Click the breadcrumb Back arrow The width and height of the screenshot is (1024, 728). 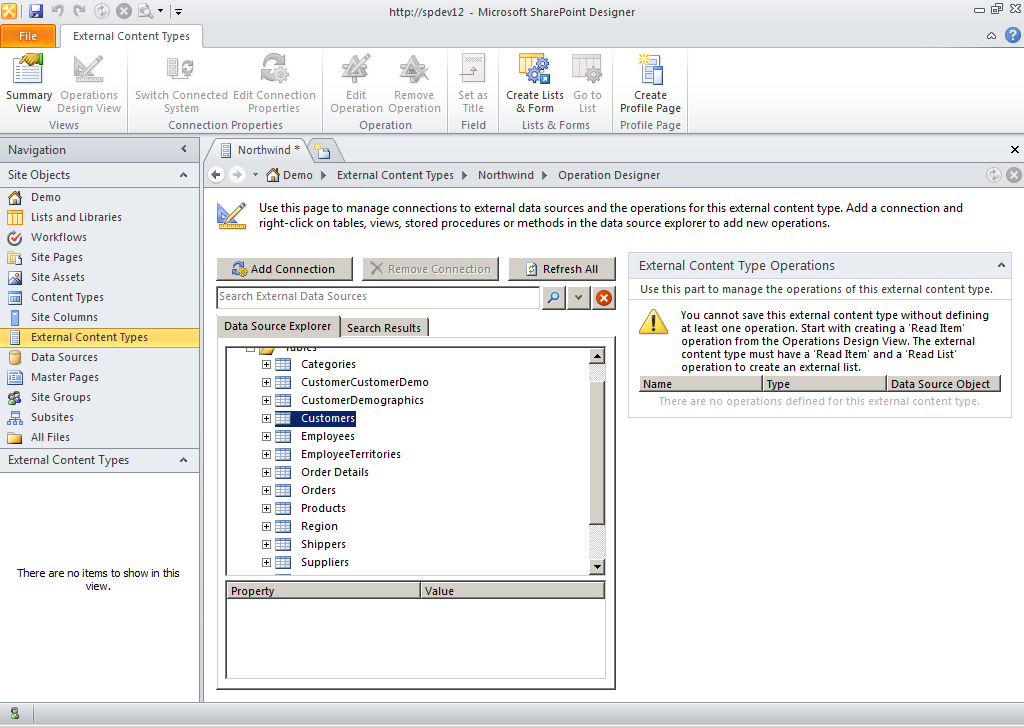pos(216,175)
